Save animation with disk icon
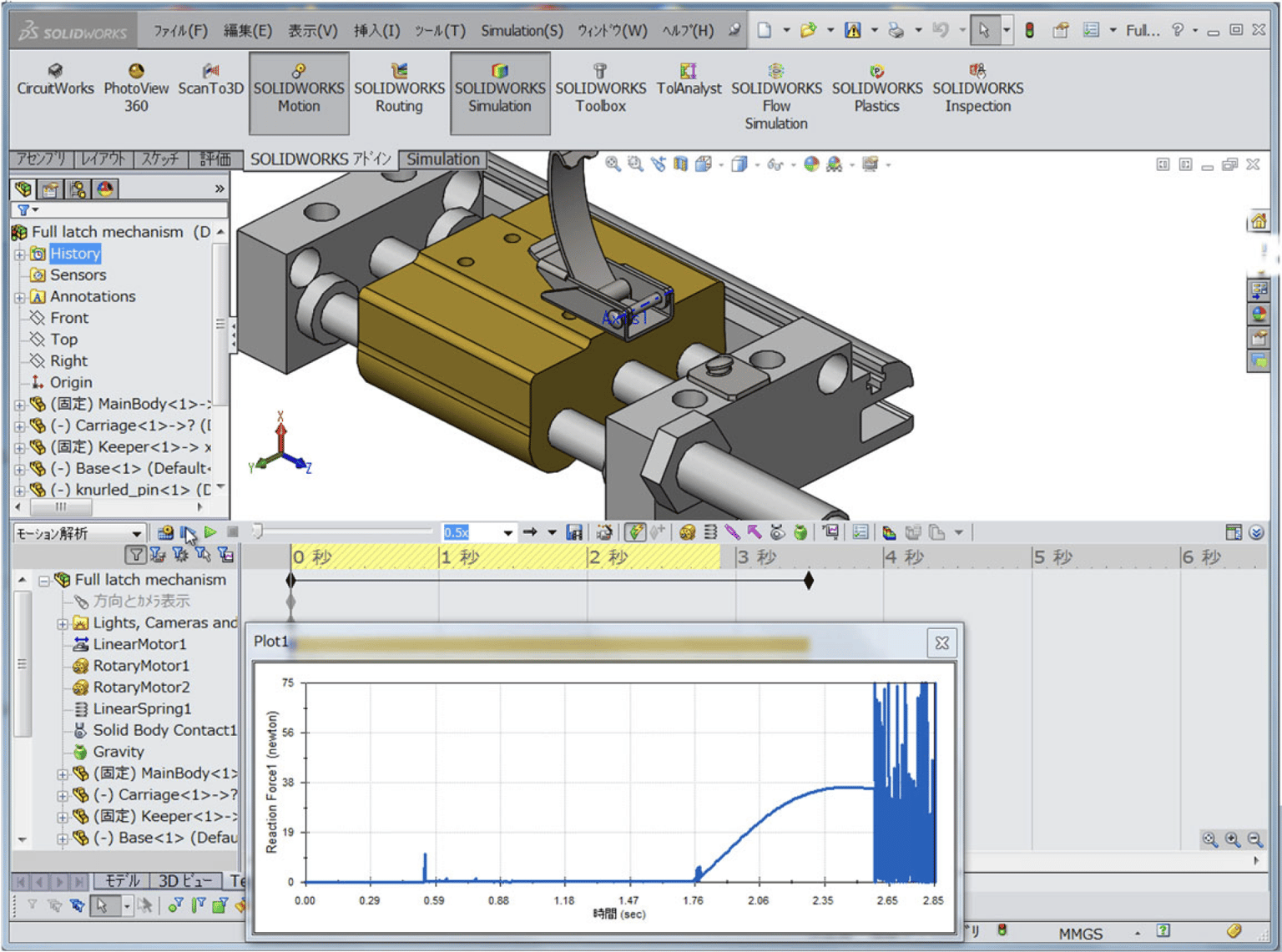This screenshot has width=1282, height=952. [573, 532]
